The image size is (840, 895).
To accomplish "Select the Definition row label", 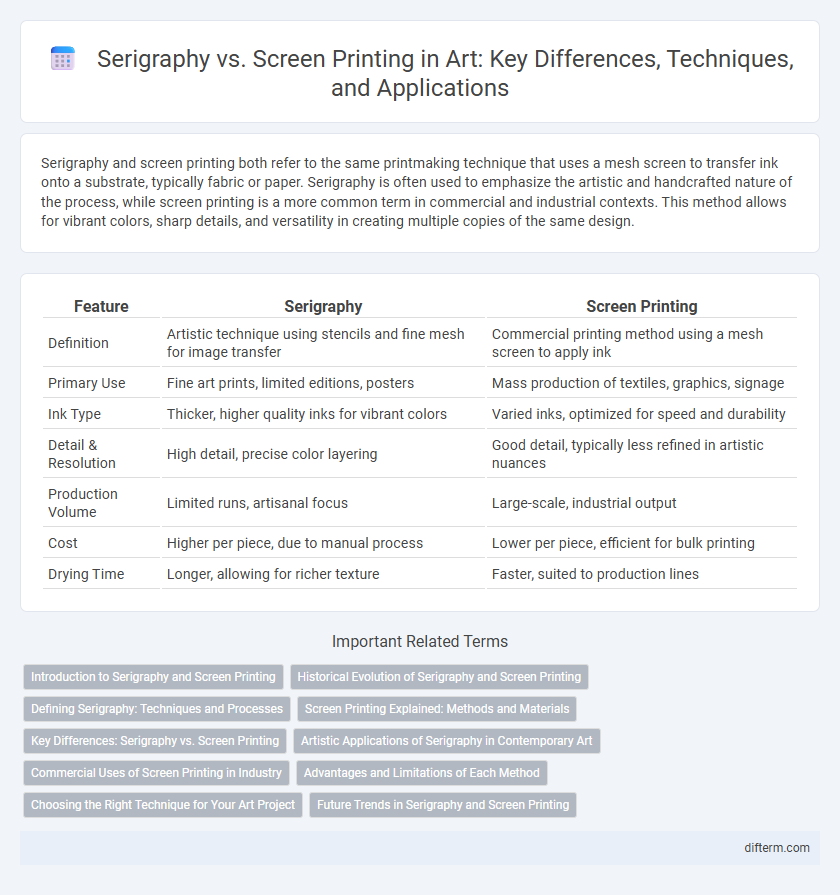I will click(78, 343).
